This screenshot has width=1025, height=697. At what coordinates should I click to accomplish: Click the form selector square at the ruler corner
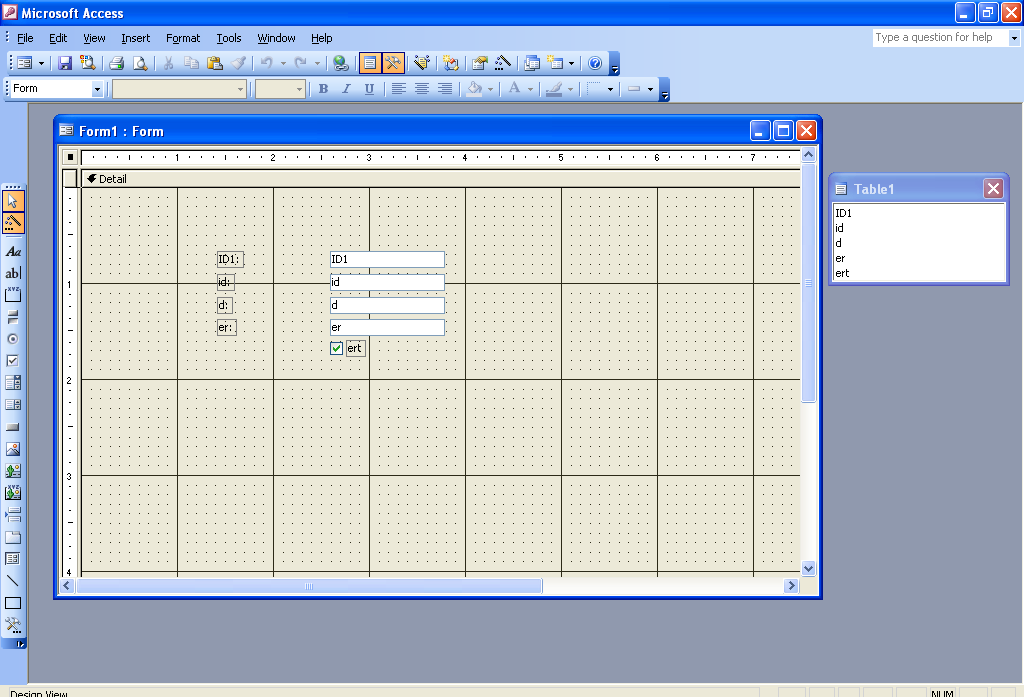click(70, 157)
